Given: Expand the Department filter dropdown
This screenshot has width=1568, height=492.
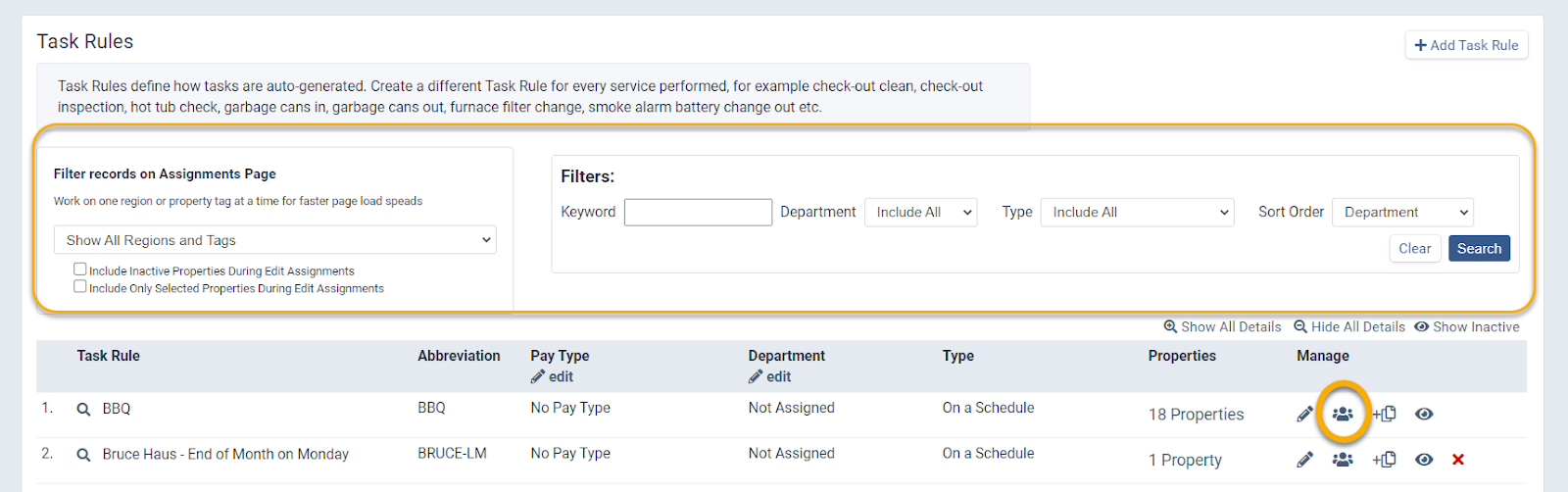Looking at the screenshot, I should coord(920,213).
